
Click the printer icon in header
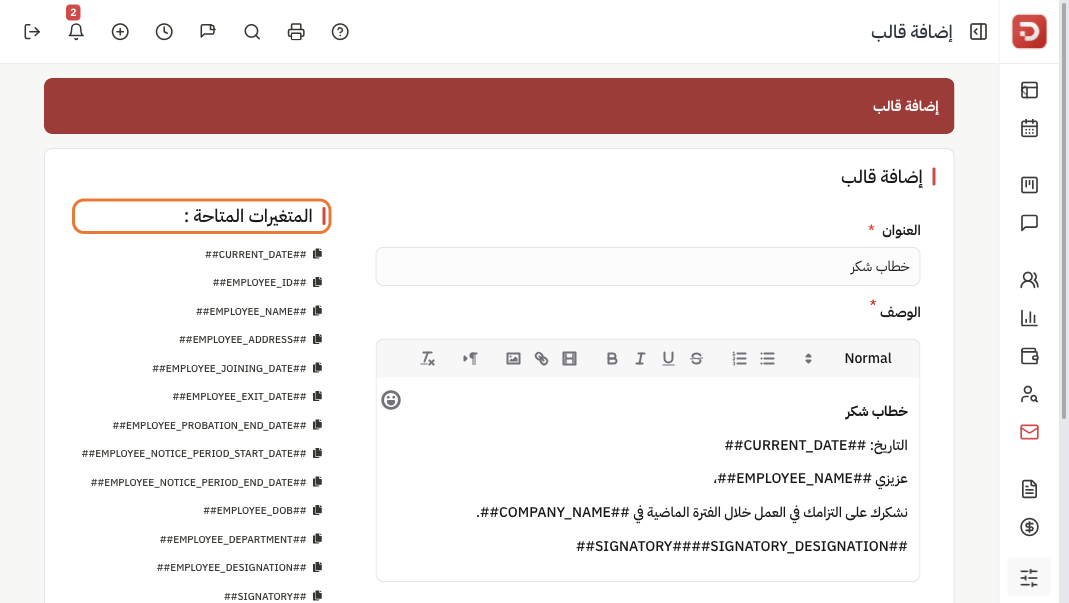click(296, 32)
